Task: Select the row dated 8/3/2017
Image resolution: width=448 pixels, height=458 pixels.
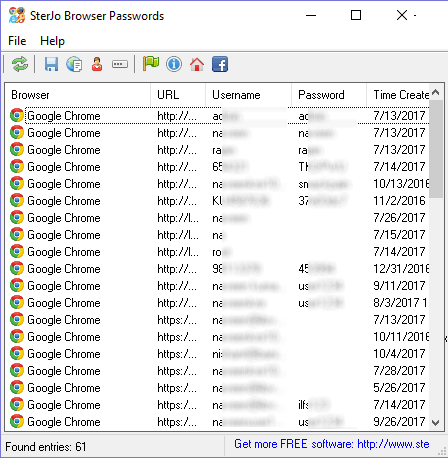Action: (217, 303)
